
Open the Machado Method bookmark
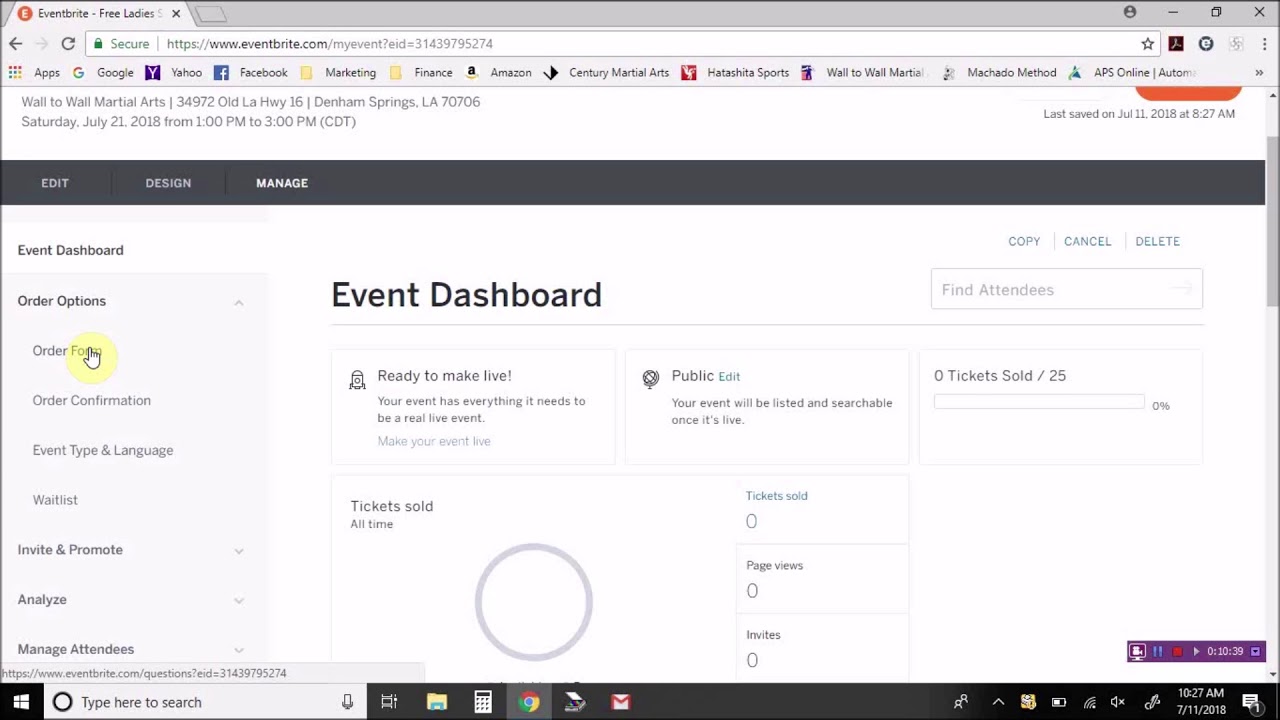pos(999,73)
